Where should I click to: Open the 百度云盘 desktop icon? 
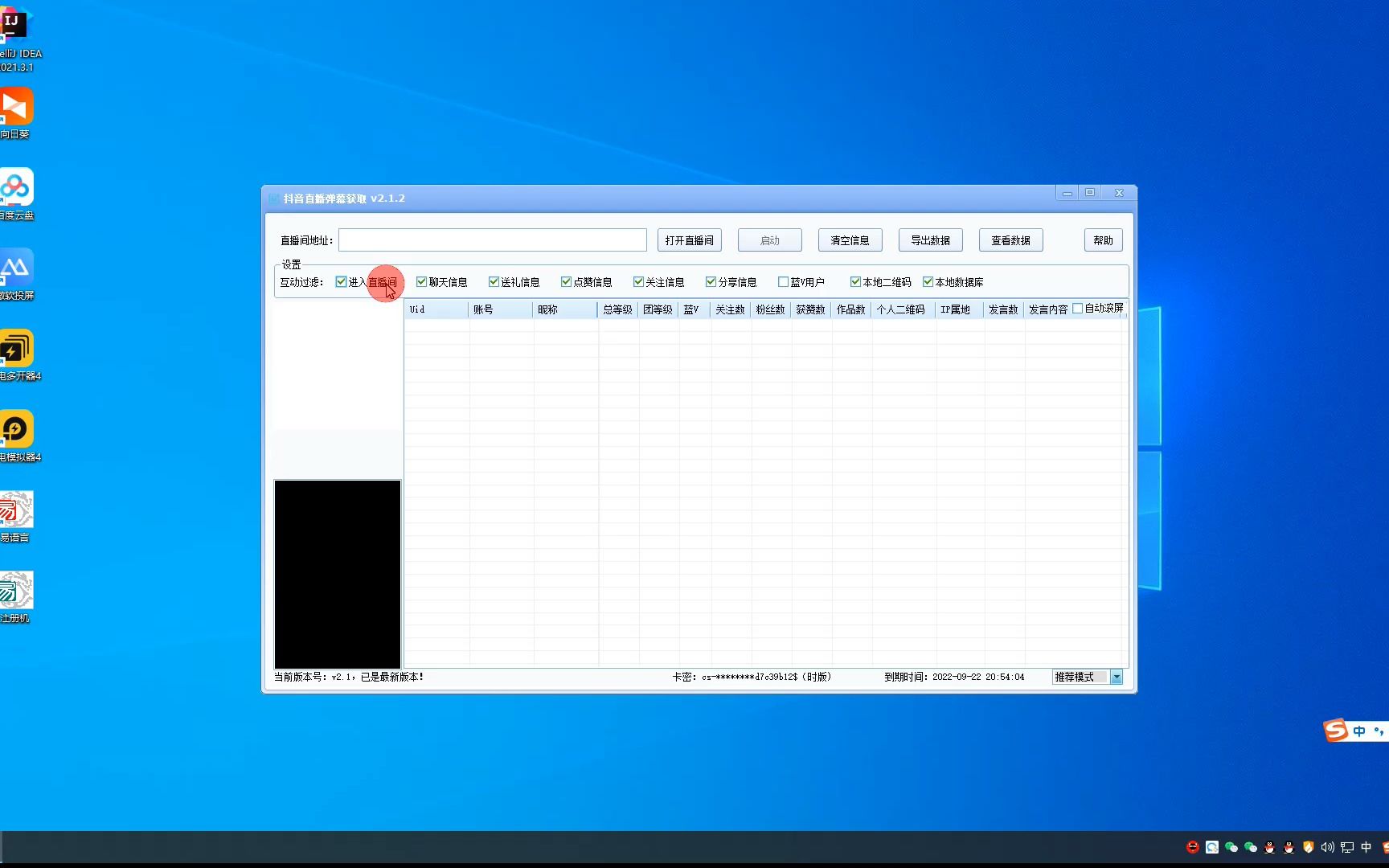16,194
